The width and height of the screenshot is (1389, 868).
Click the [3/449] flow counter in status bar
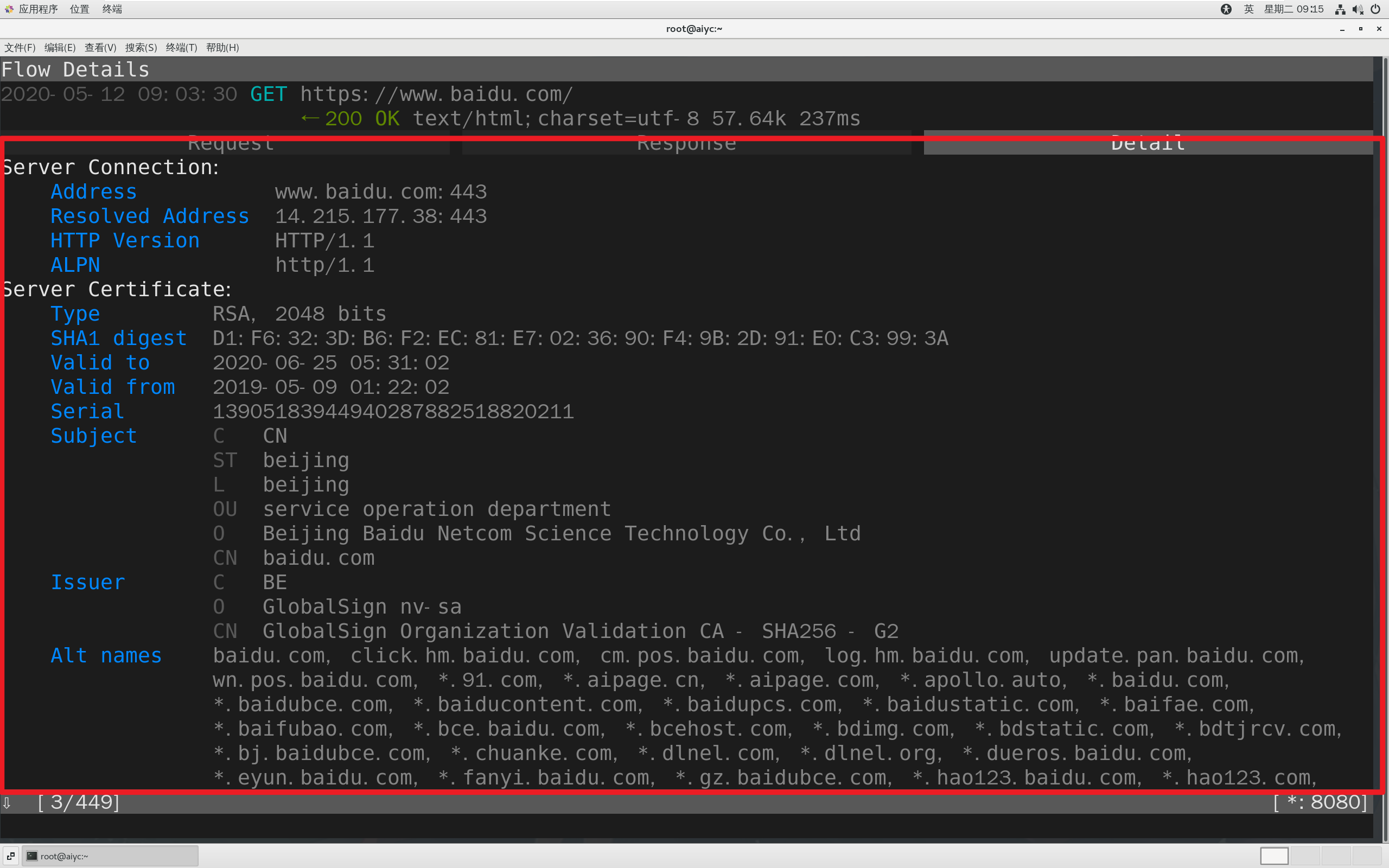click(x=79, y=802)
